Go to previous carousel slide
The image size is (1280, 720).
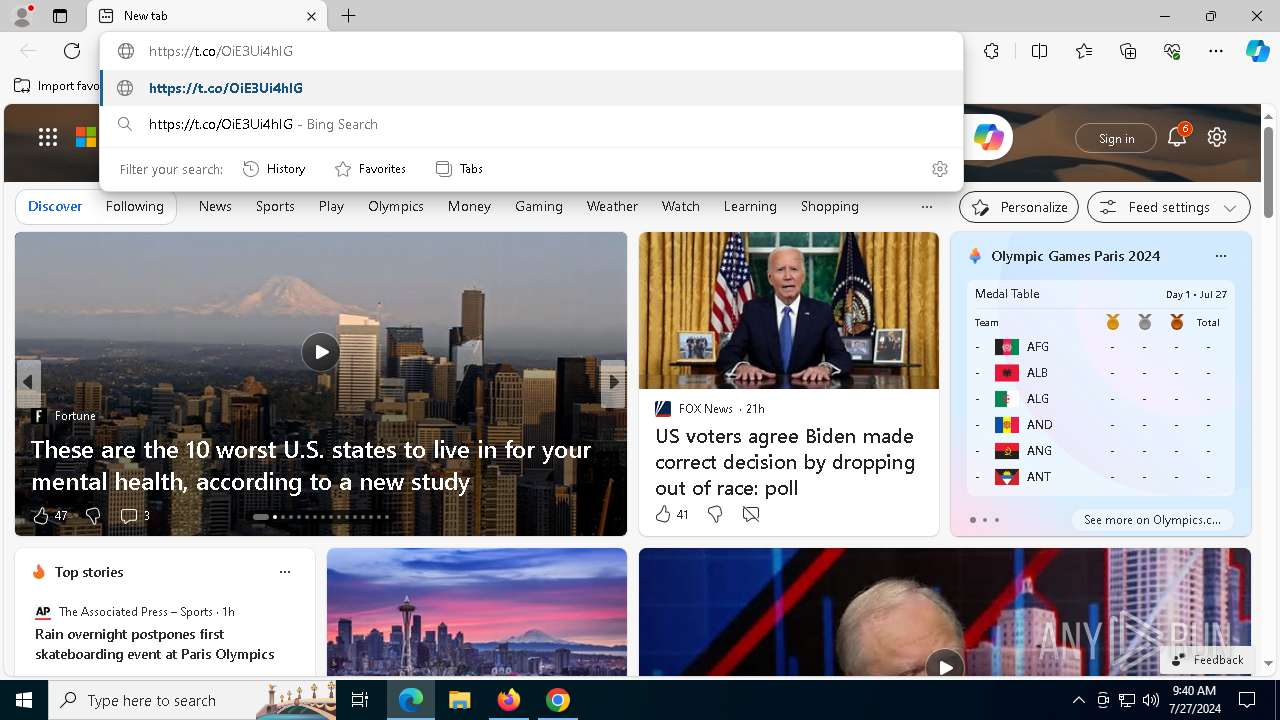click(27, 382)
